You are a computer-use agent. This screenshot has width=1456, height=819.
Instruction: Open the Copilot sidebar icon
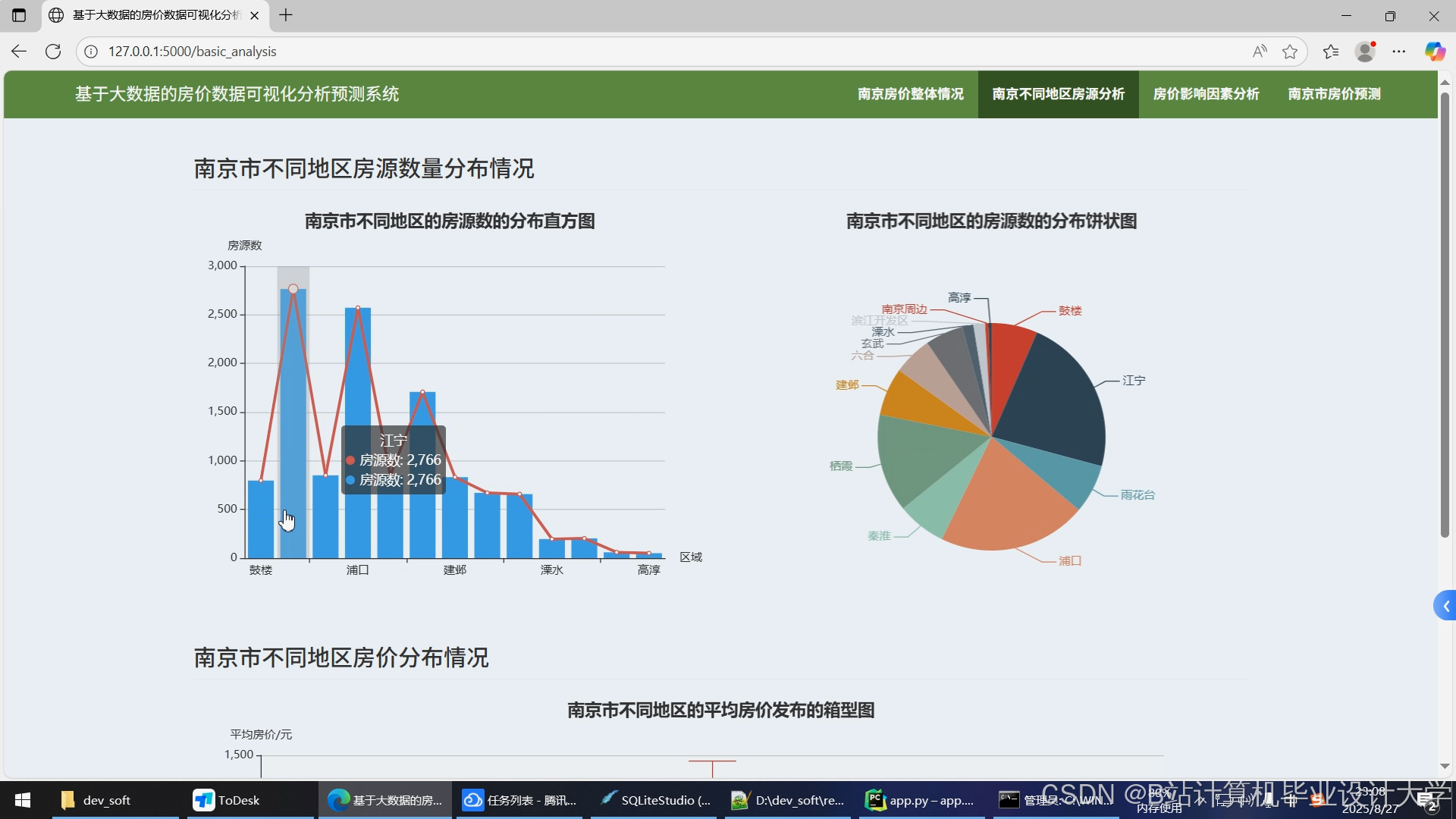click(1434, 52)
